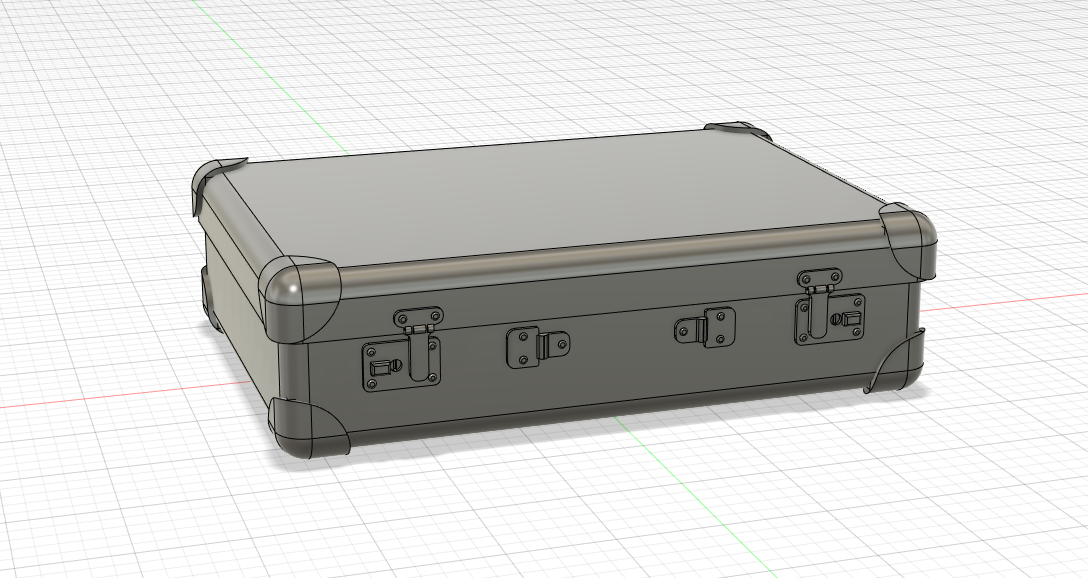Select the center-right small clasp on front

point(705,326)
